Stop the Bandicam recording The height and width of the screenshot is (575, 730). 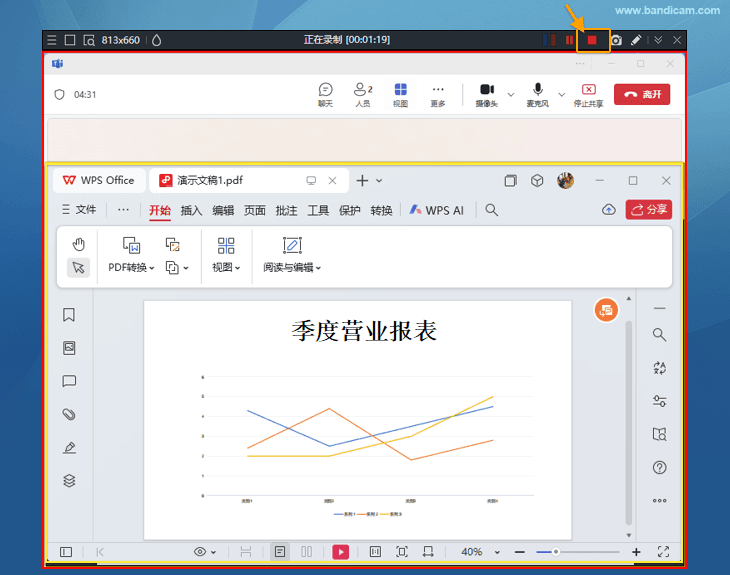click(592, 41)
